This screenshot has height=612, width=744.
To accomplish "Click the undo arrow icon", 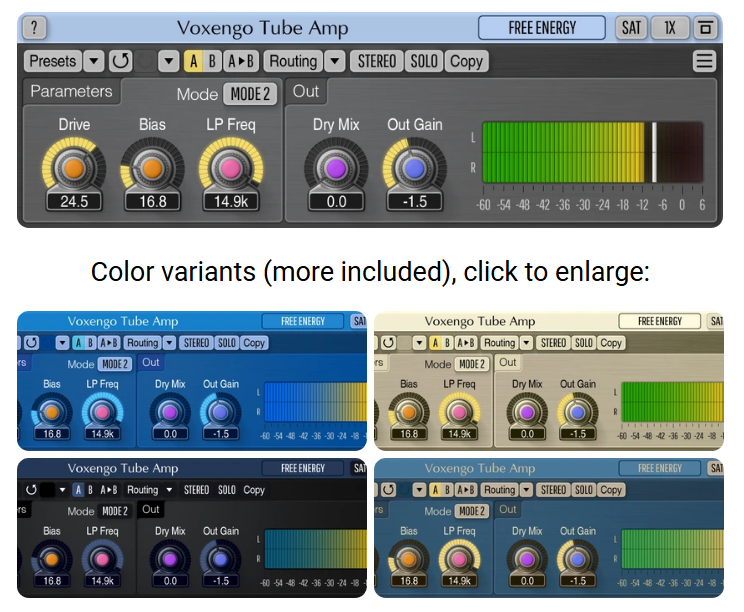I will click(120, 61).
